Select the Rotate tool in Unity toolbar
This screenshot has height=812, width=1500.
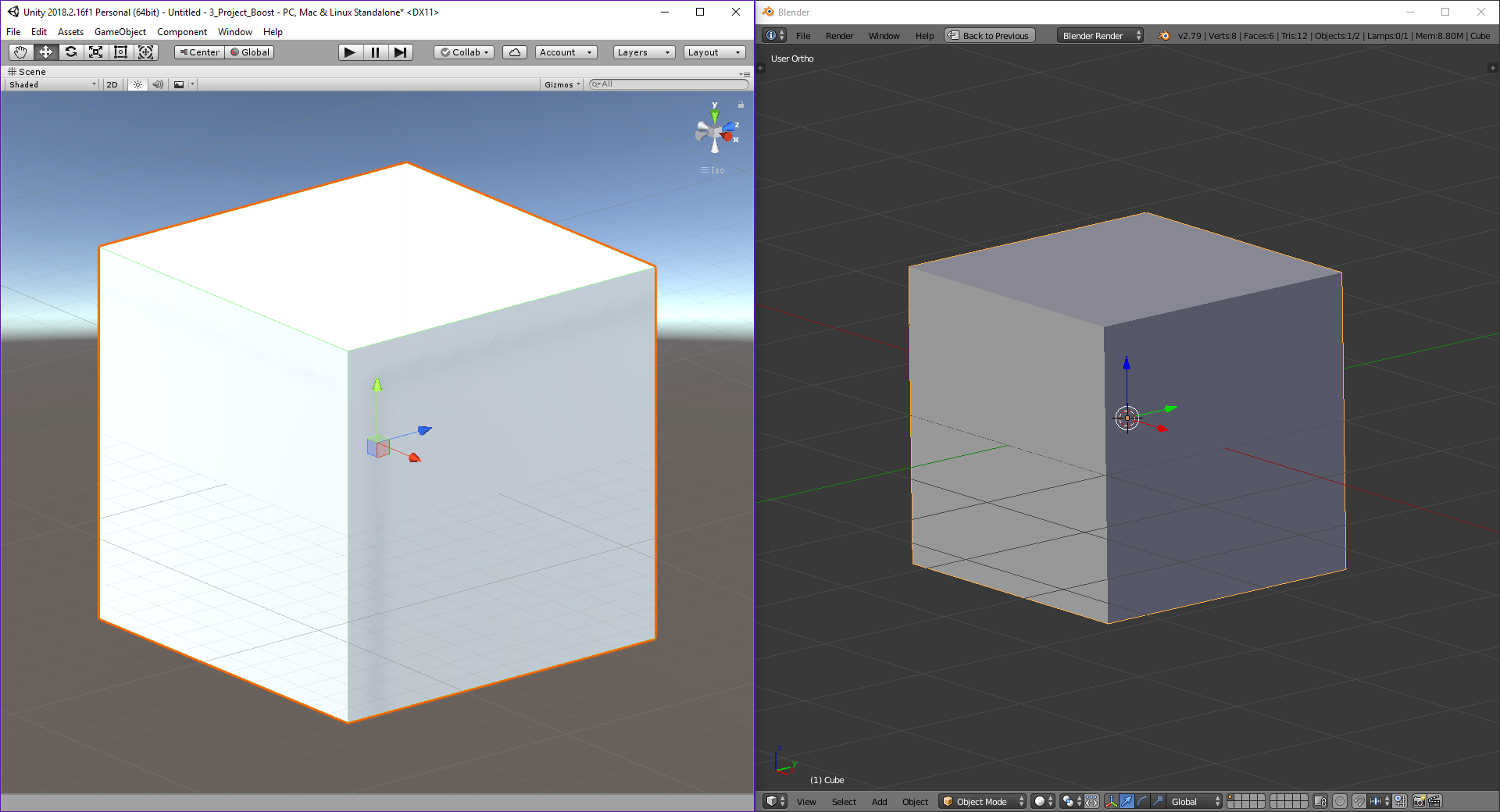point(71,52)
